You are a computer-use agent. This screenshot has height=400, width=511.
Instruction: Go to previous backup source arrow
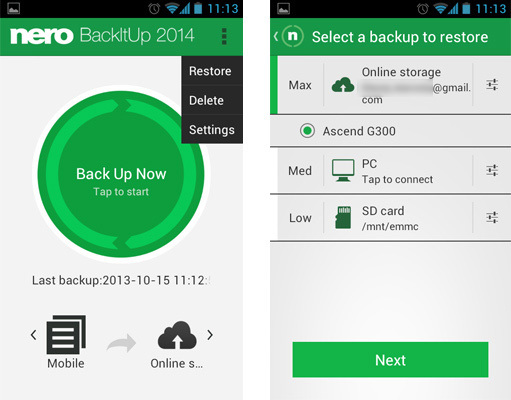coord(33,335)
